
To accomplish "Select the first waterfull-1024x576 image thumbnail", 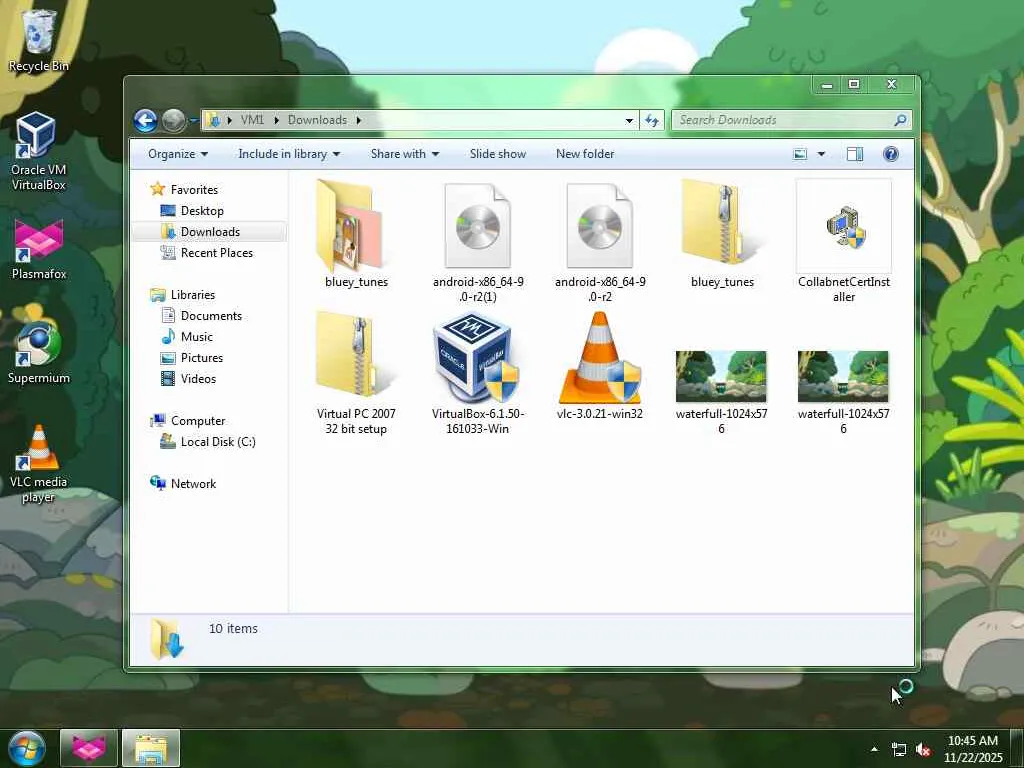I will click(x=722, y=392).
